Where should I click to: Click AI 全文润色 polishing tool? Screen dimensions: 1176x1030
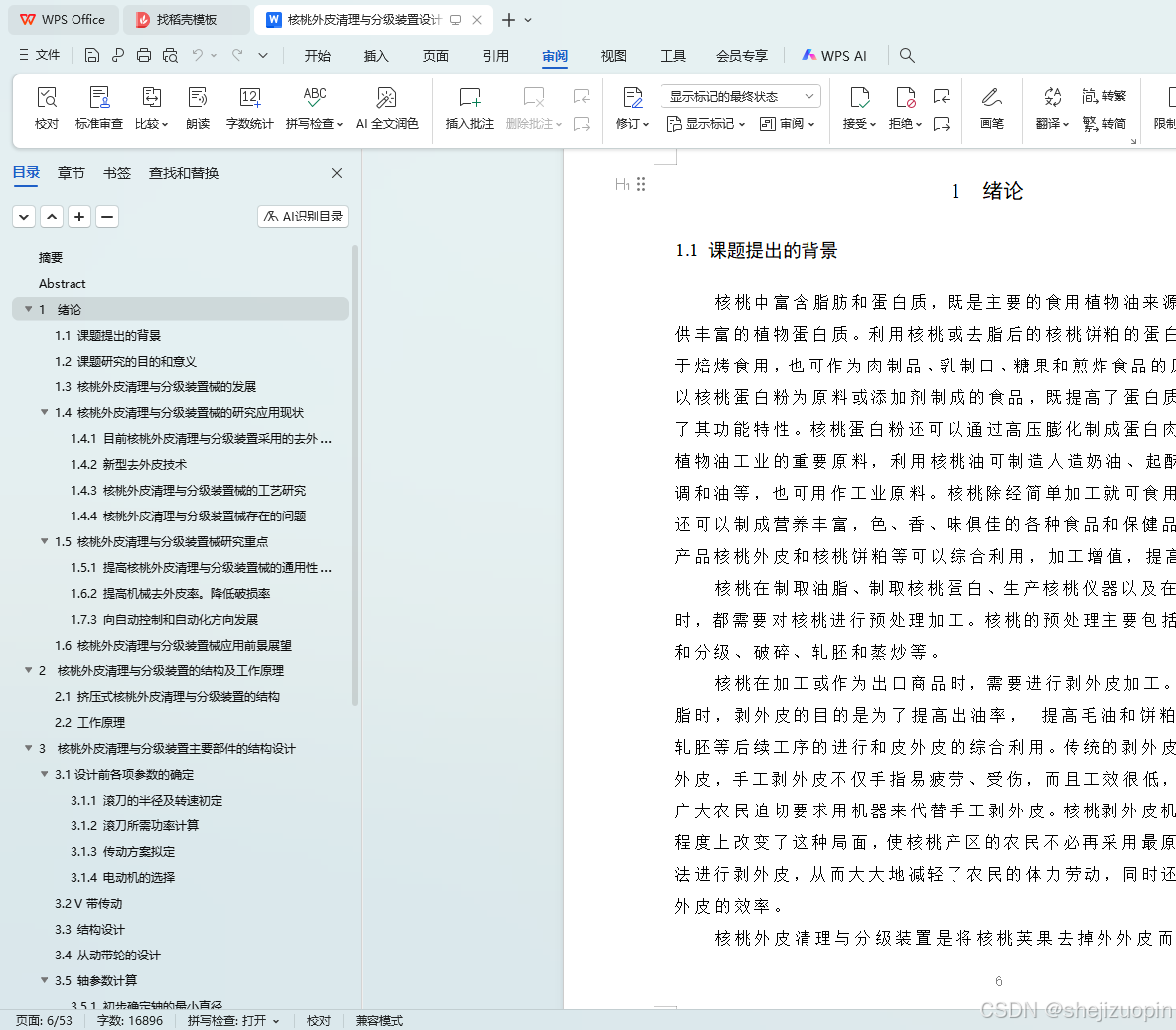(x=387, y=108)
